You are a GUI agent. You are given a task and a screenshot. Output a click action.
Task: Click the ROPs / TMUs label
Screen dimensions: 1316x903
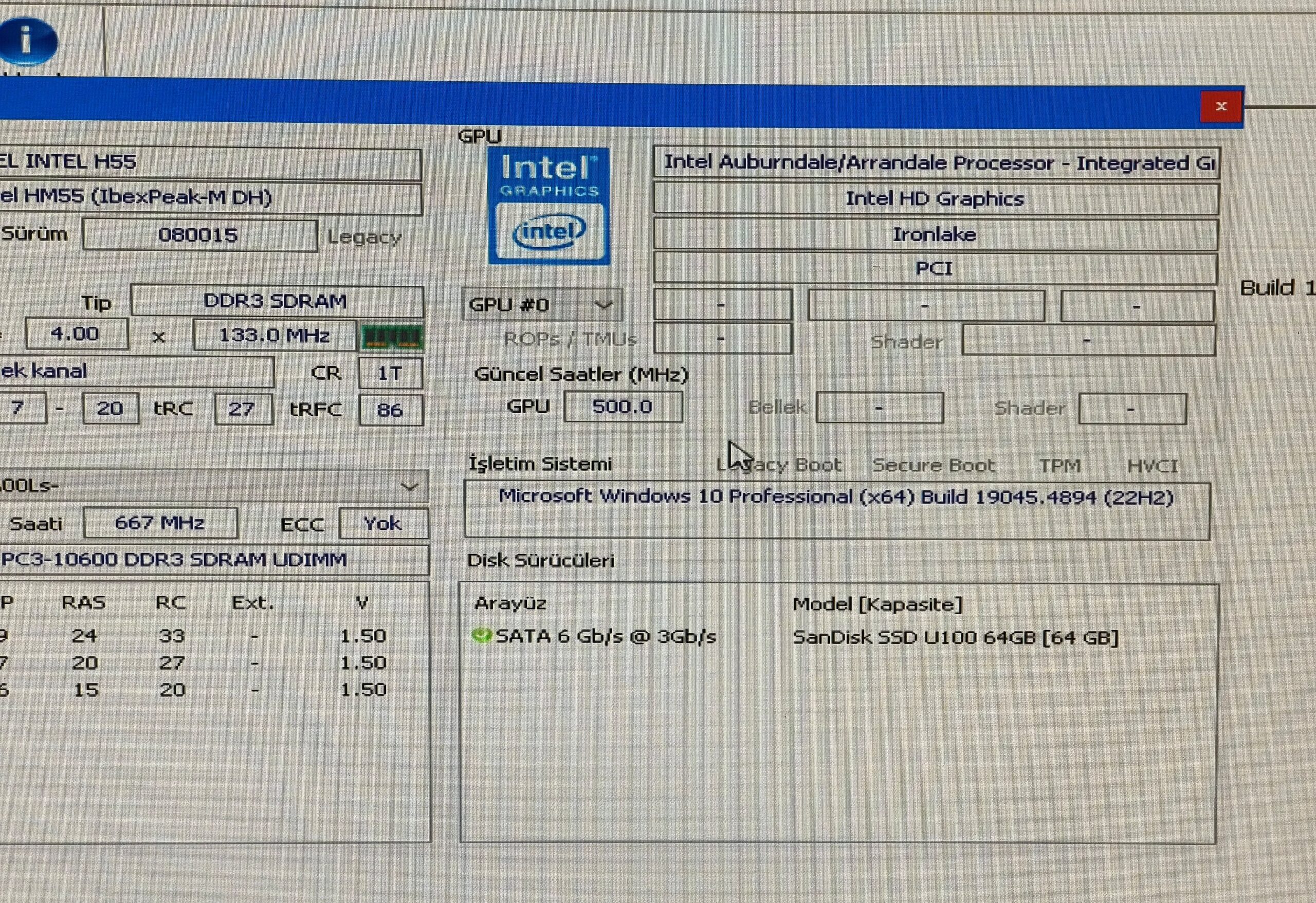[x=570, y=339]
